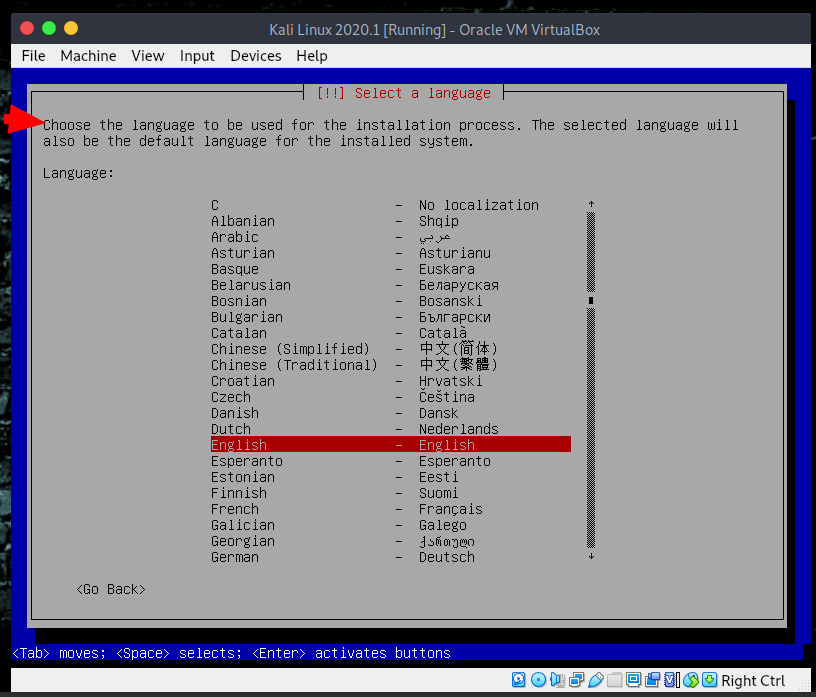Select Finnish from the language list
The image size is (816, 697).
click(x=391, y=493)
